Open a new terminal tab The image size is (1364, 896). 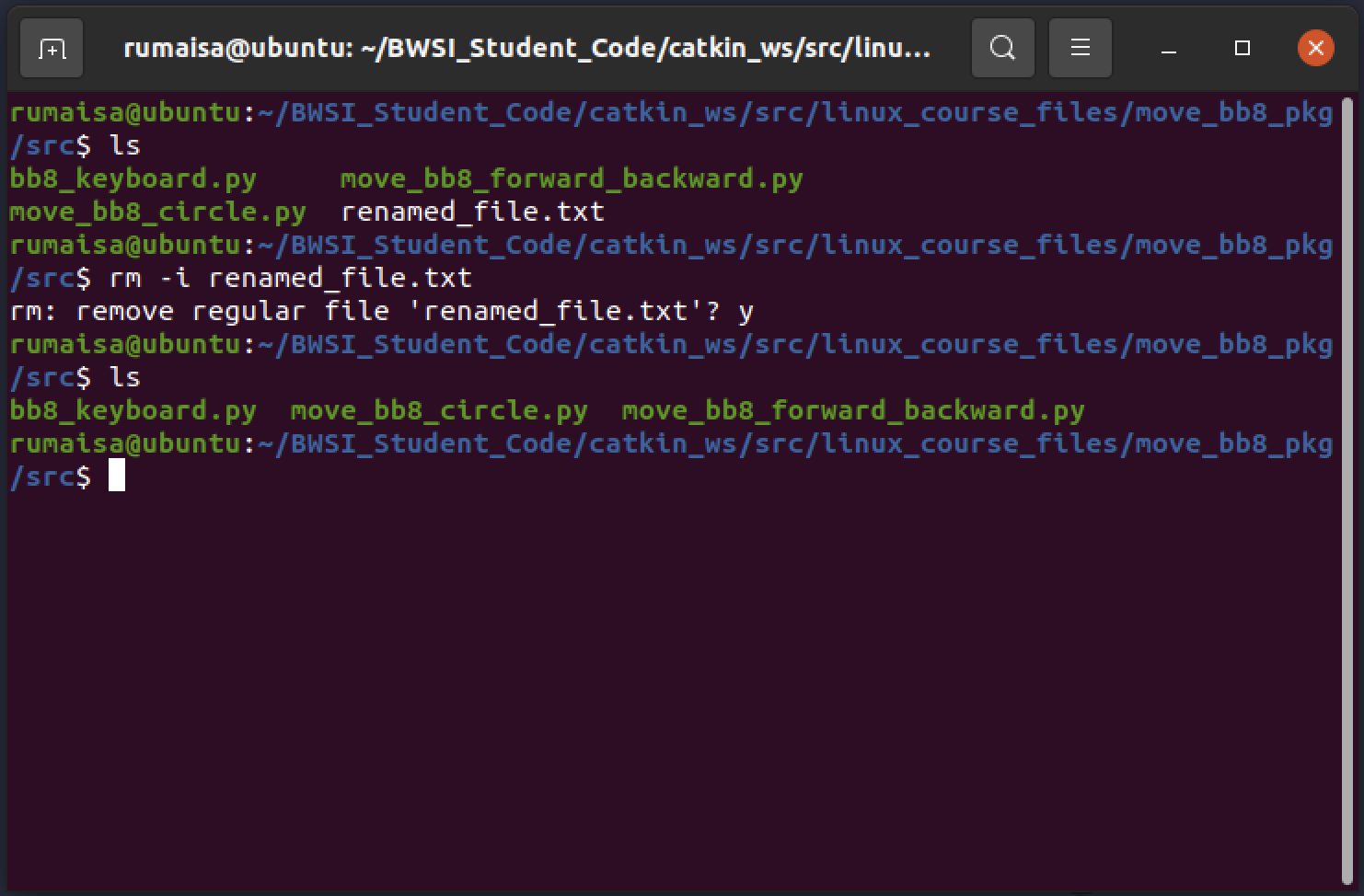click(52, 48)
